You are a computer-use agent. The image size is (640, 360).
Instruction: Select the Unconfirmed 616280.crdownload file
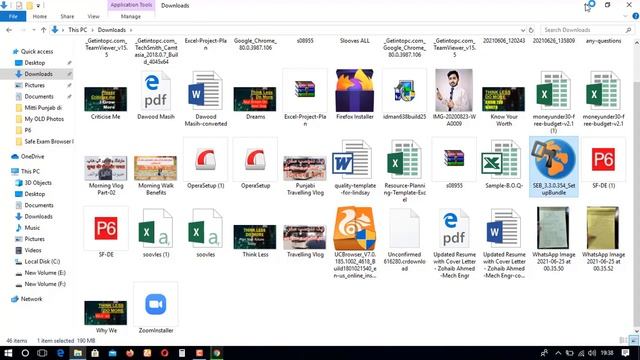pos(404,228)
